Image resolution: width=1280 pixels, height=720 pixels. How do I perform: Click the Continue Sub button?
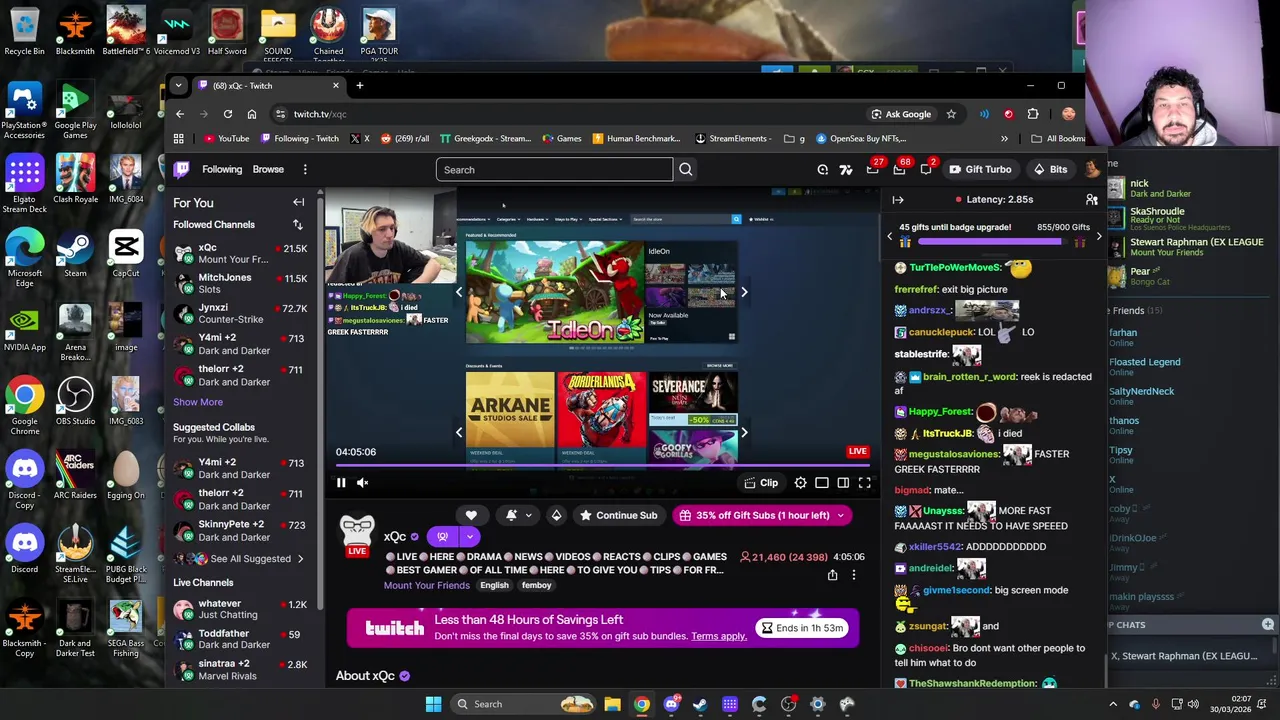point(618,515)
